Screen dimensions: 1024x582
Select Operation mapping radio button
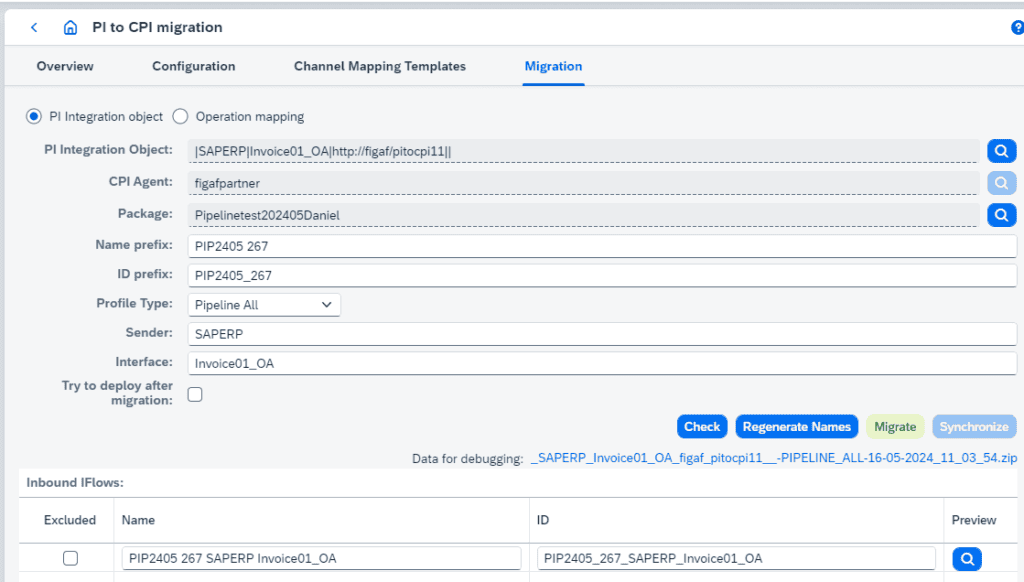pyautogui.click(x=180, y=116)
